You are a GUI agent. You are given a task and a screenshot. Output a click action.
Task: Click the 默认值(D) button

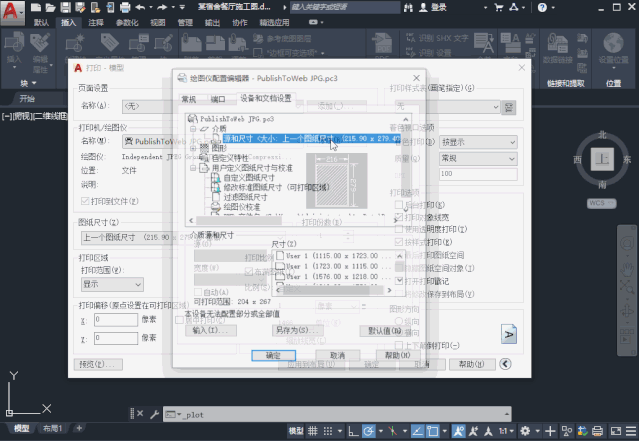coord(385,330)
